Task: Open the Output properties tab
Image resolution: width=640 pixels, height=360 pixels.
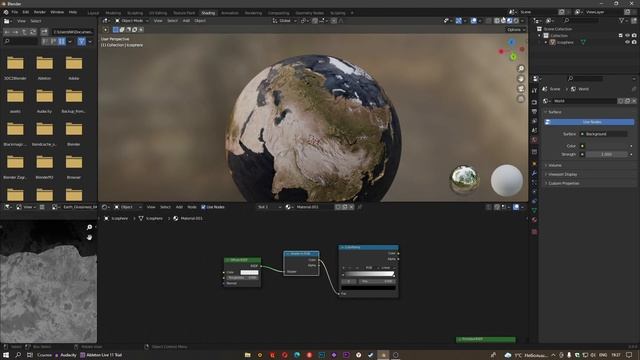Action: (x=534, y=111)
